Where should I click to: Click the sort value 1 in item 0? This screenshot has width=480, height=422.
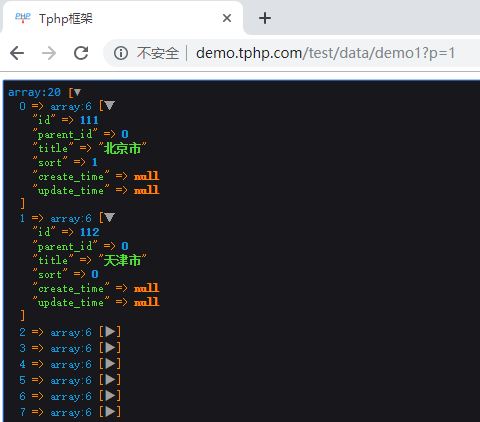[x=95, y=162]
